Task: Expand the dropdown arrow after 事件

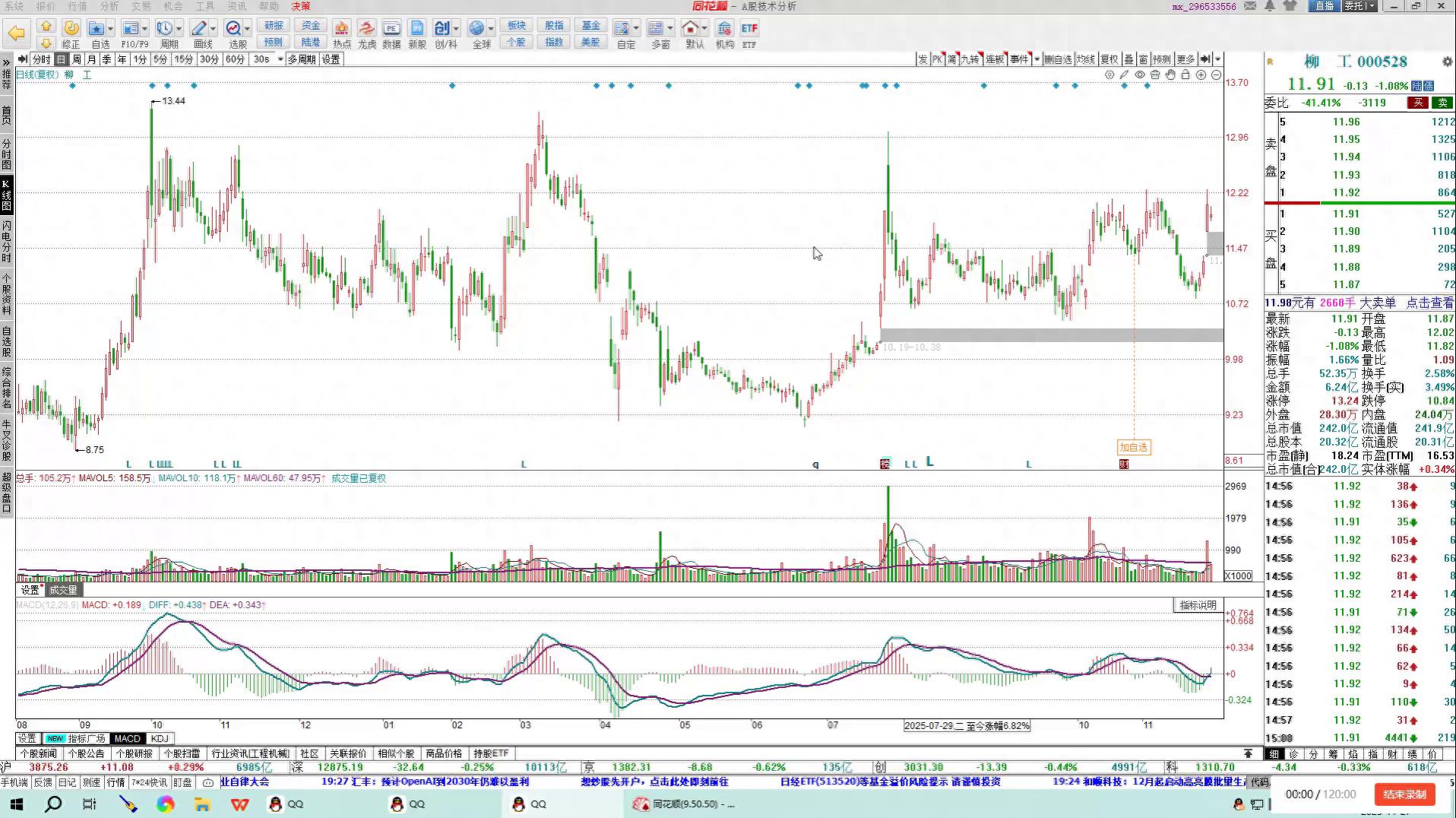Action: tap(1037, 59)
